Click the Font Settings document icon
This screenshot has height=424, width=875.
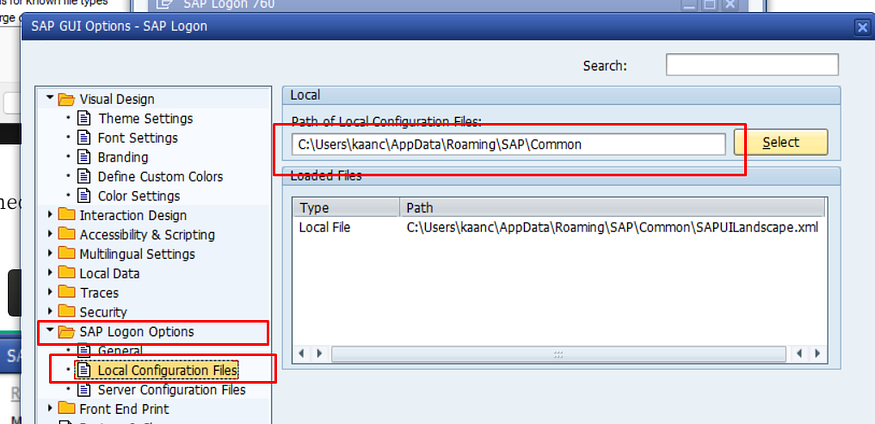tap(84, 138)
